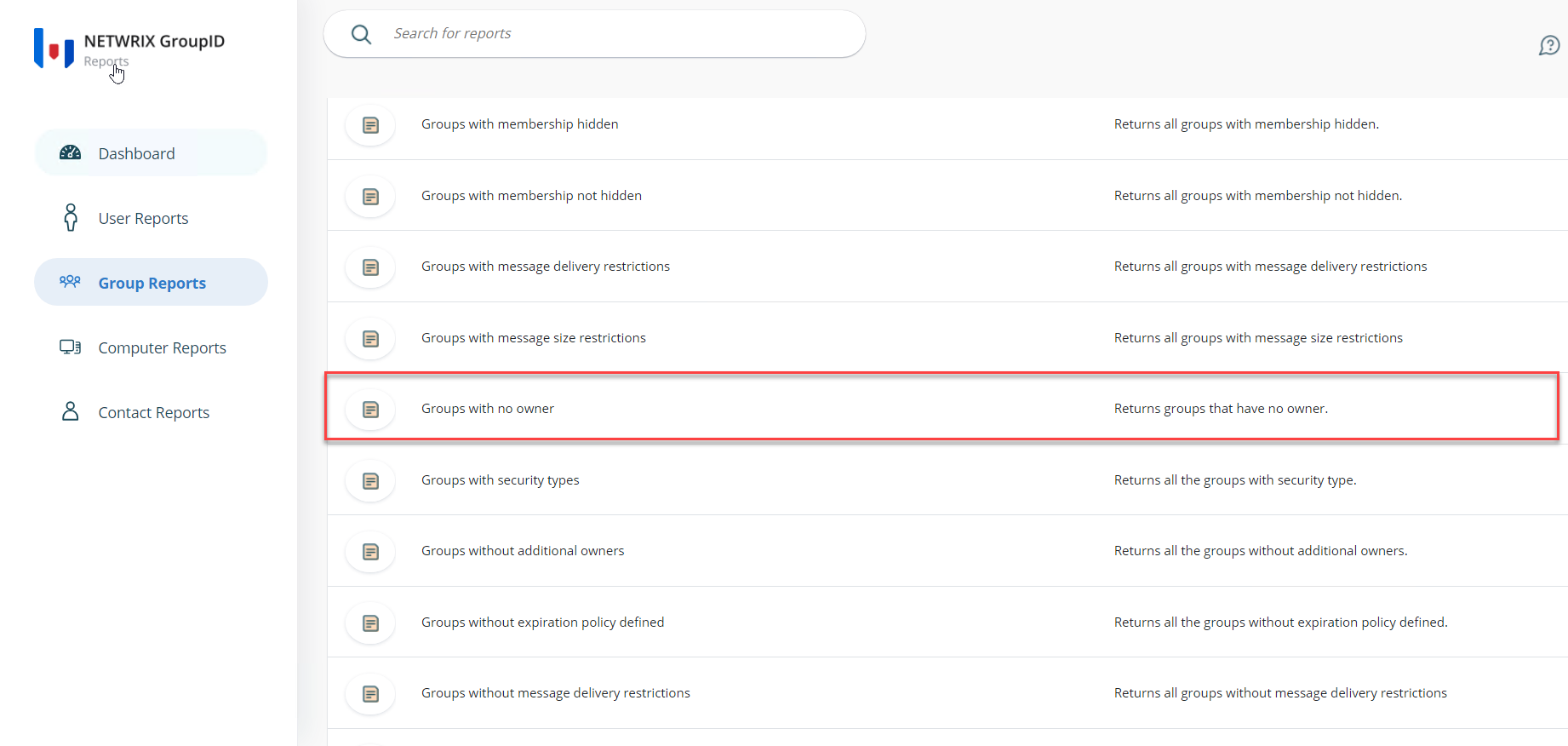Click description 'Returns all groups with membership not hidden.'
The image size is (1568, 746).
(1258, 196)
